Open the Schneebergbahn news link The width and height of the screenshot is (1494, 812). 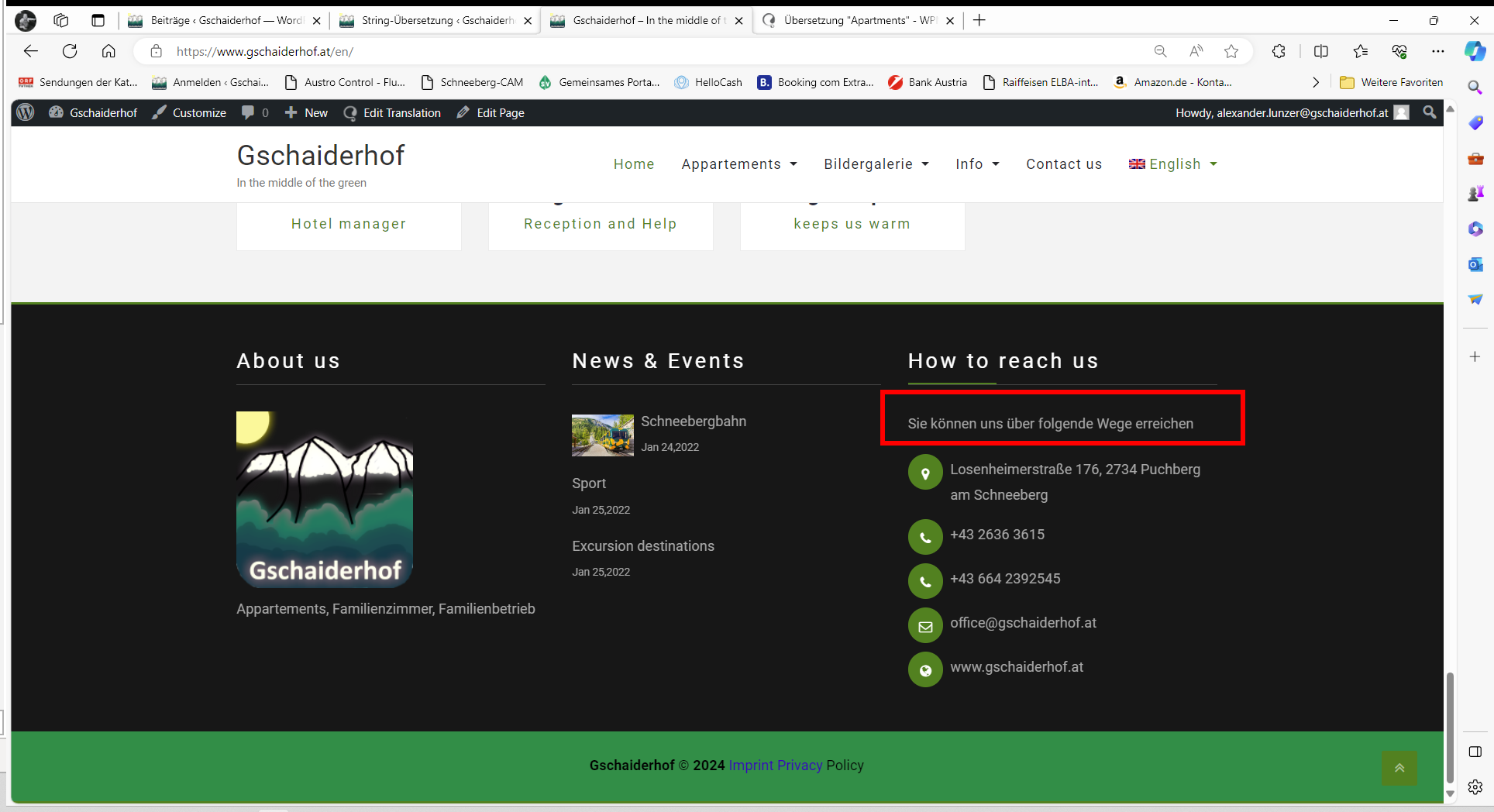(x=693, y=421)
